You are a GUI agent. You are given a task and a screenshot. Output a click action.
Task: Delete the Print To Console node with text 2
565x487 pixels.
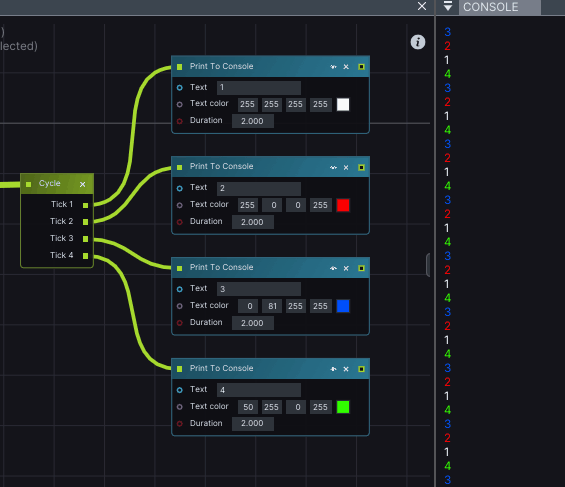346,167
